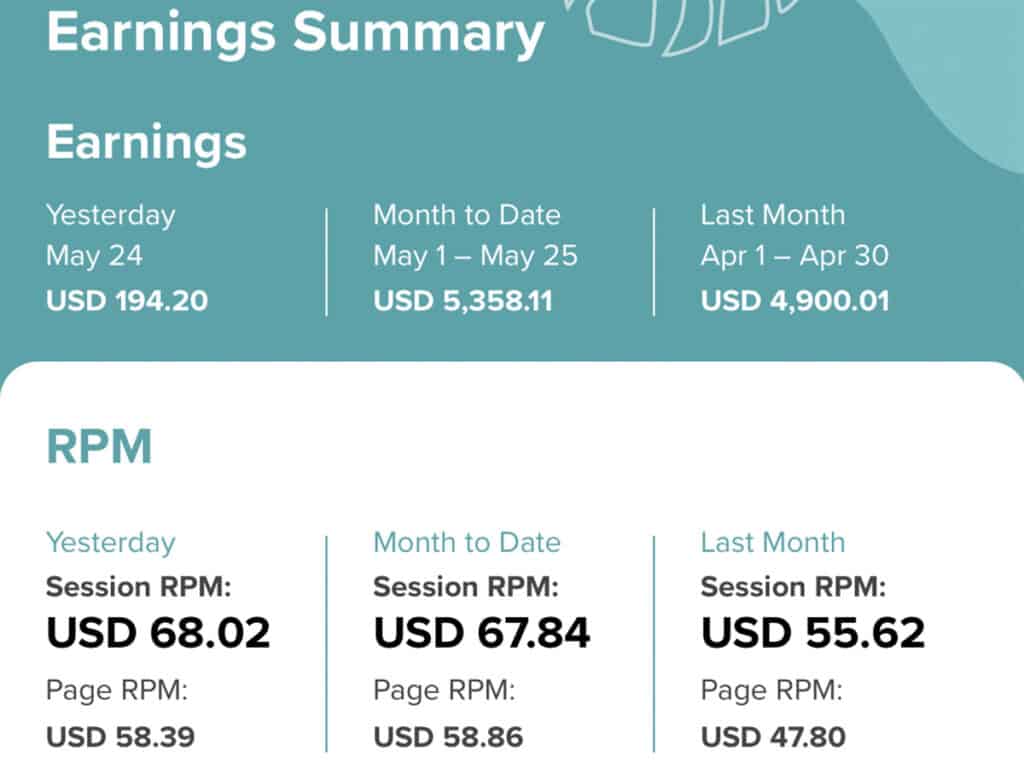Click May 1 – May 25 range

coord(475,255)
